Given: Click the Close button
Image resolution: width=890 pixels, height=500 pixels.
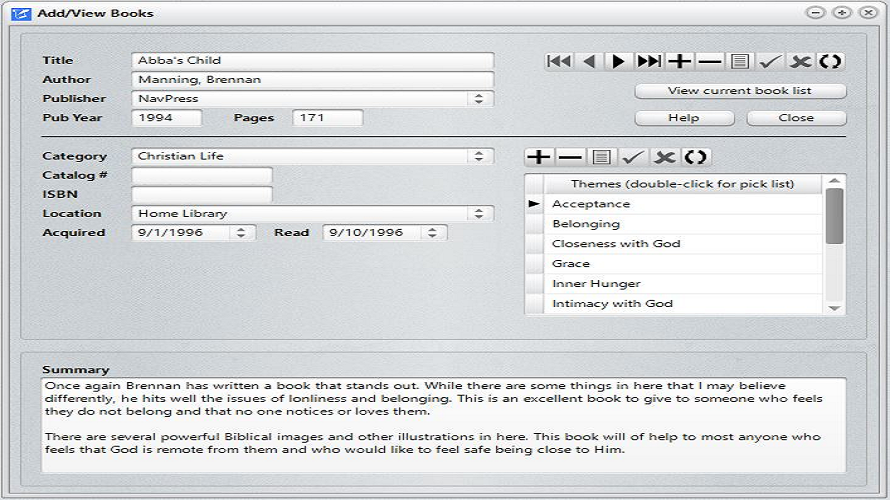Looking at the screenshot, I should click(x=796, y=118).
